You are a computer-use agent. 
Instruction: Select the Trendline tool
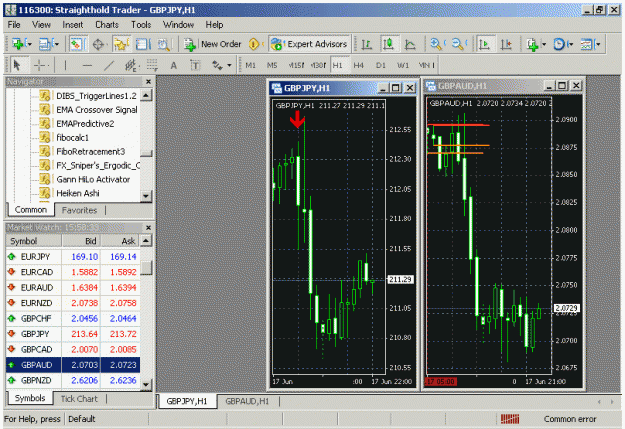click(x=108, y=65)
